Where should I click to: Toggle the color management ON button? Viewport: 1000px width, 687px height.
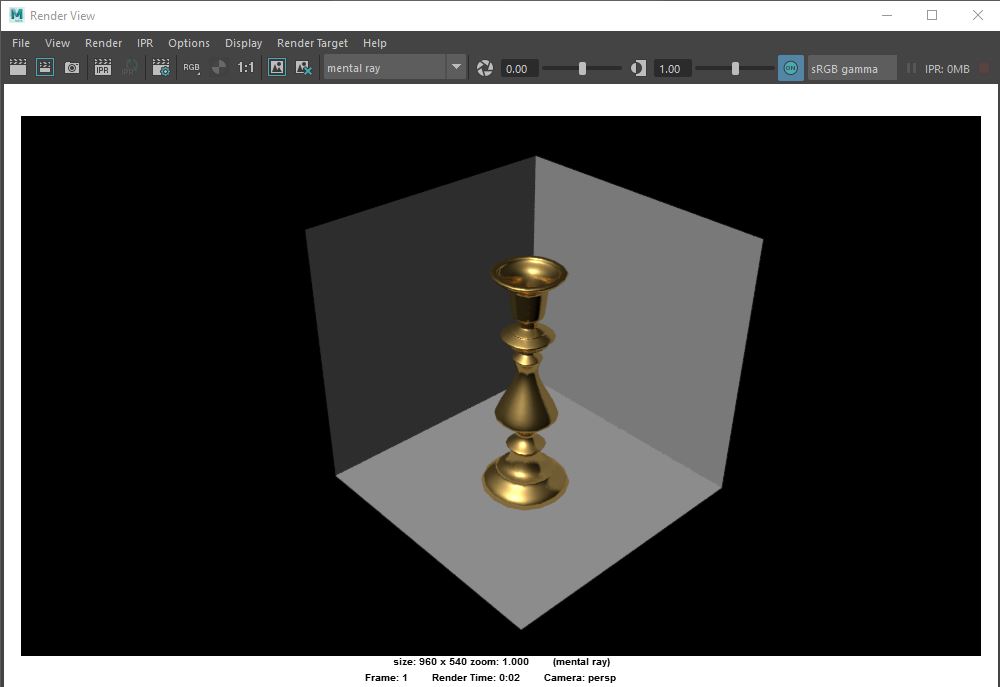[790, 68]
